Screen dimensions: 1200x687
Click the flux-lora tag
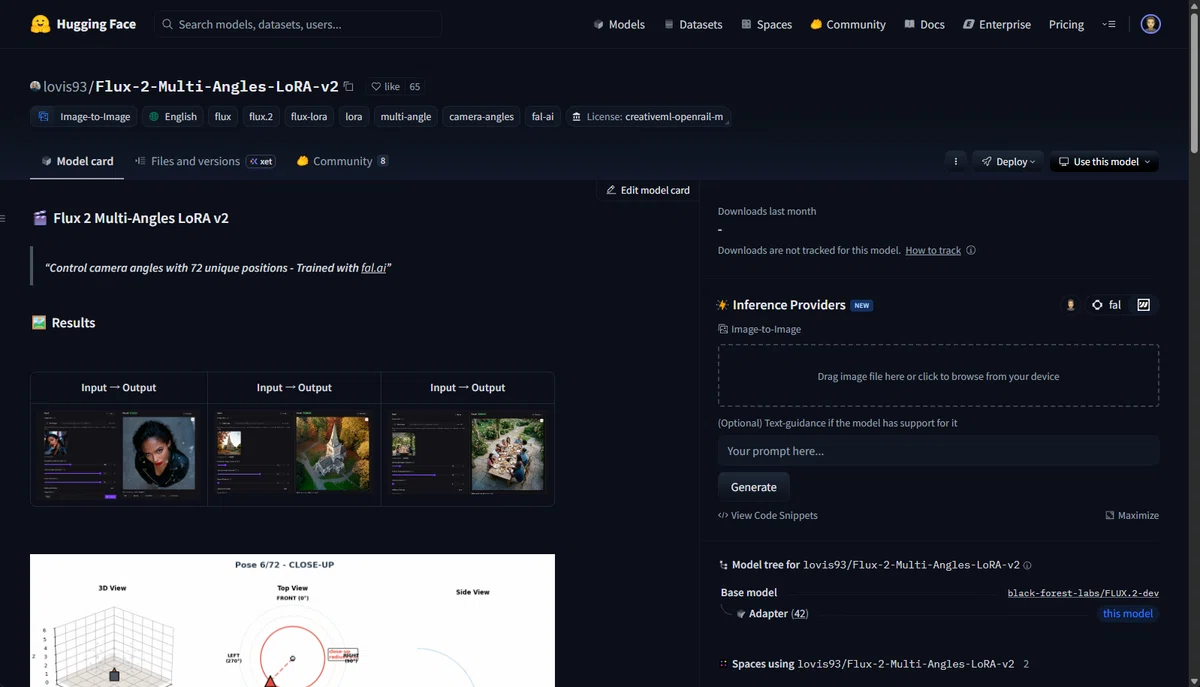click(309, 116)
